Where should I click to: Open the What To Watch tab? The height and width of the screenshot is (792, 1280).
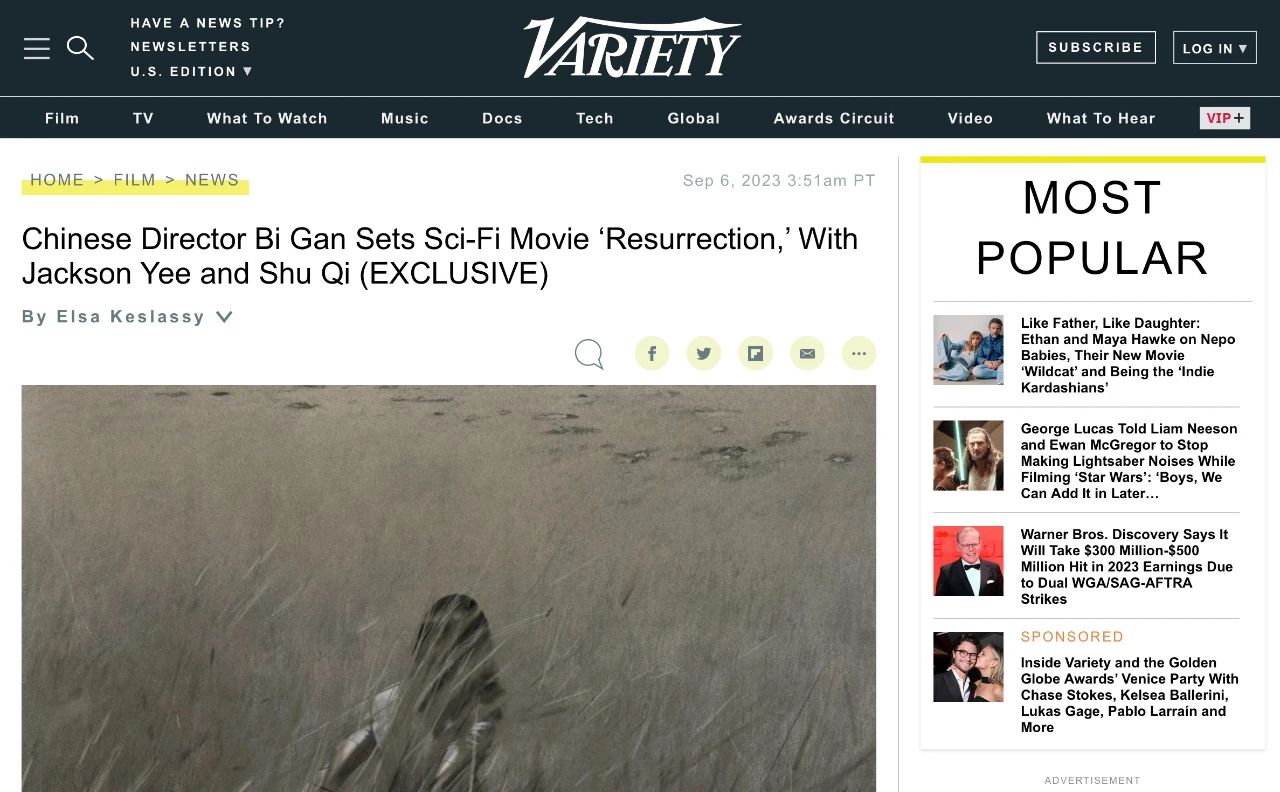point(267,118)
